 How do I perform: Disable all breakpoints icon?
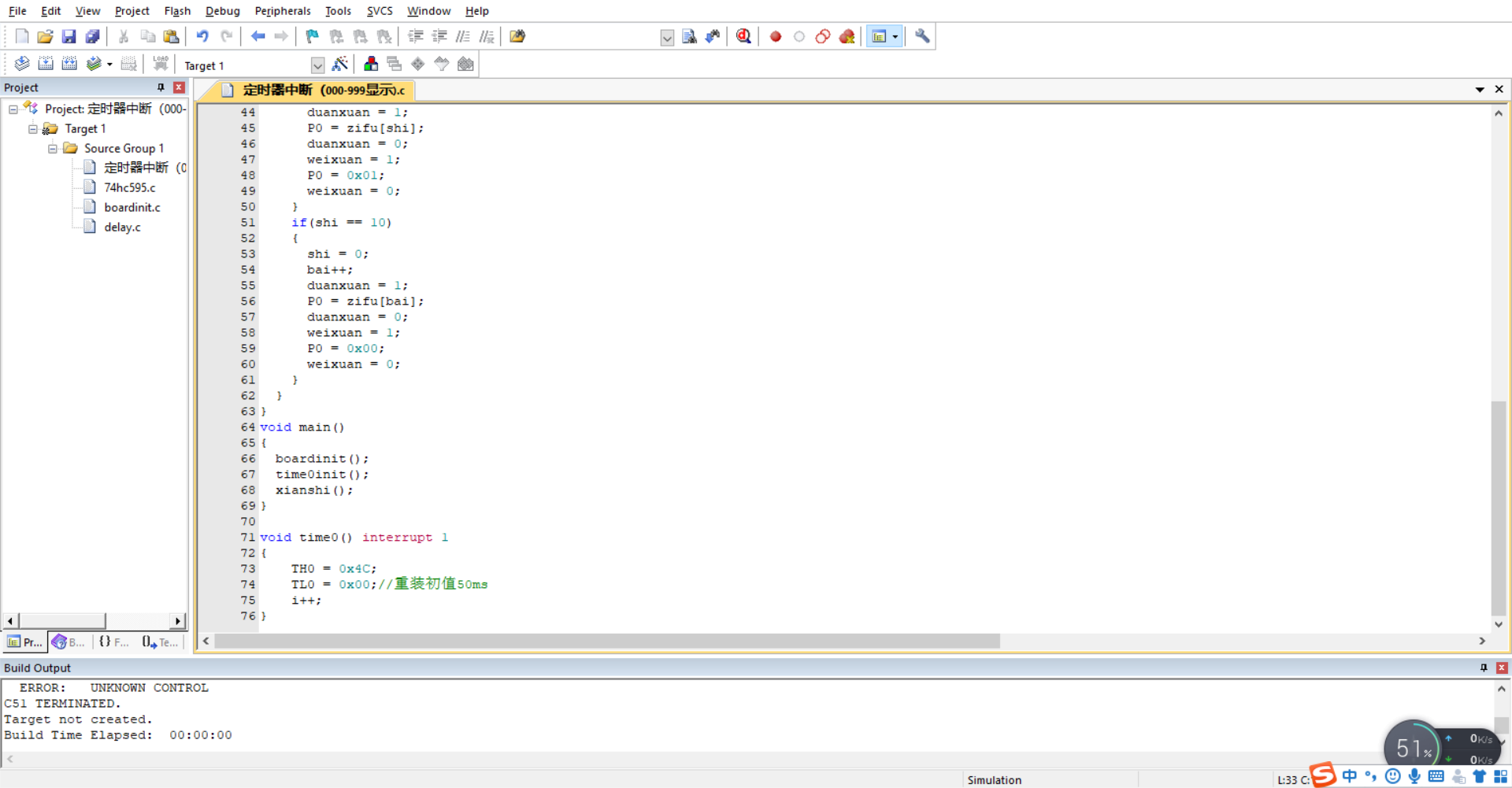coord(823,36)
